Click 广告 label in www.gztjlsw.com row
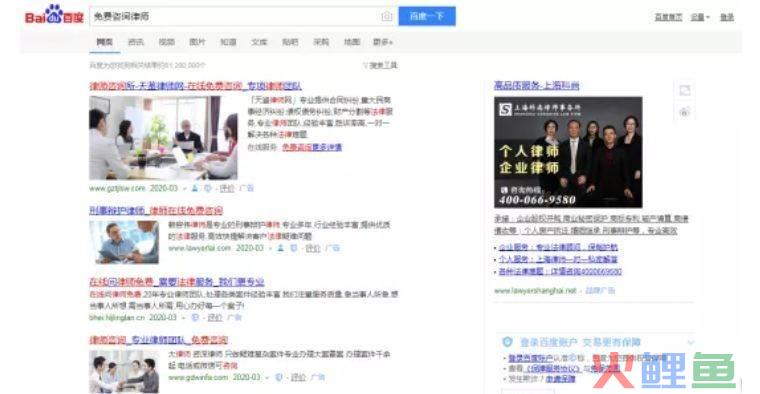760x394 pixels. [x=247, y=188]
